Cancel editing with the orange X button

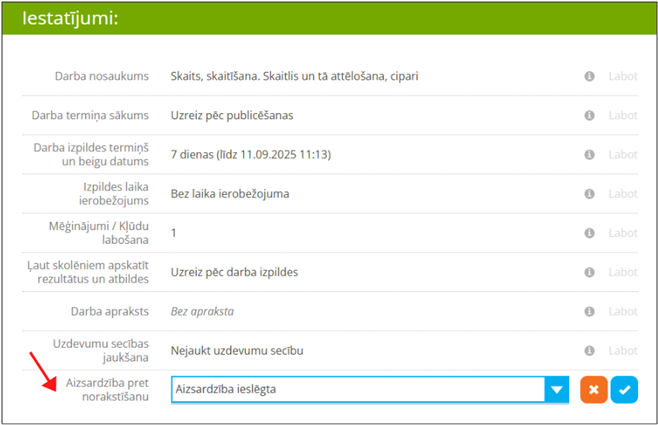pyautogui.click(x=593, y=389)
